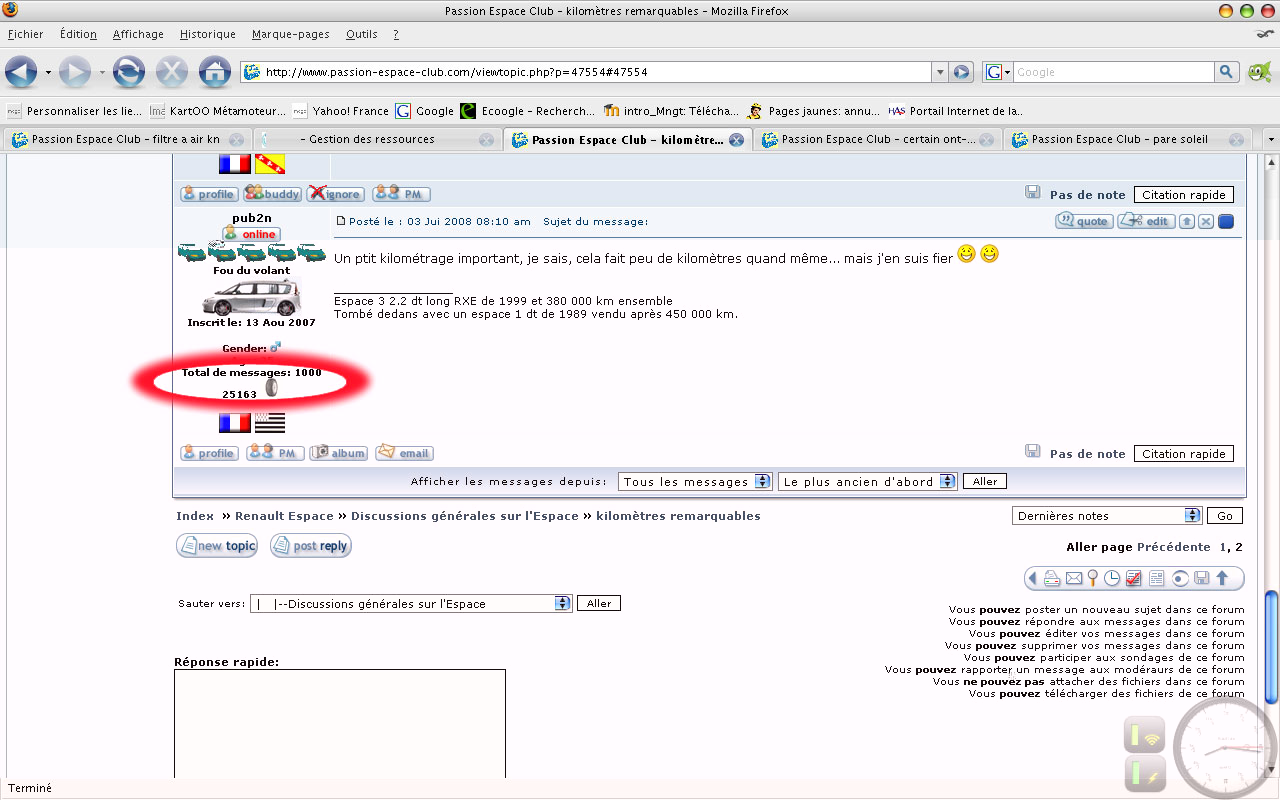
Task: Click the clock icon in topic toolbar
Action: [1112, 578]
